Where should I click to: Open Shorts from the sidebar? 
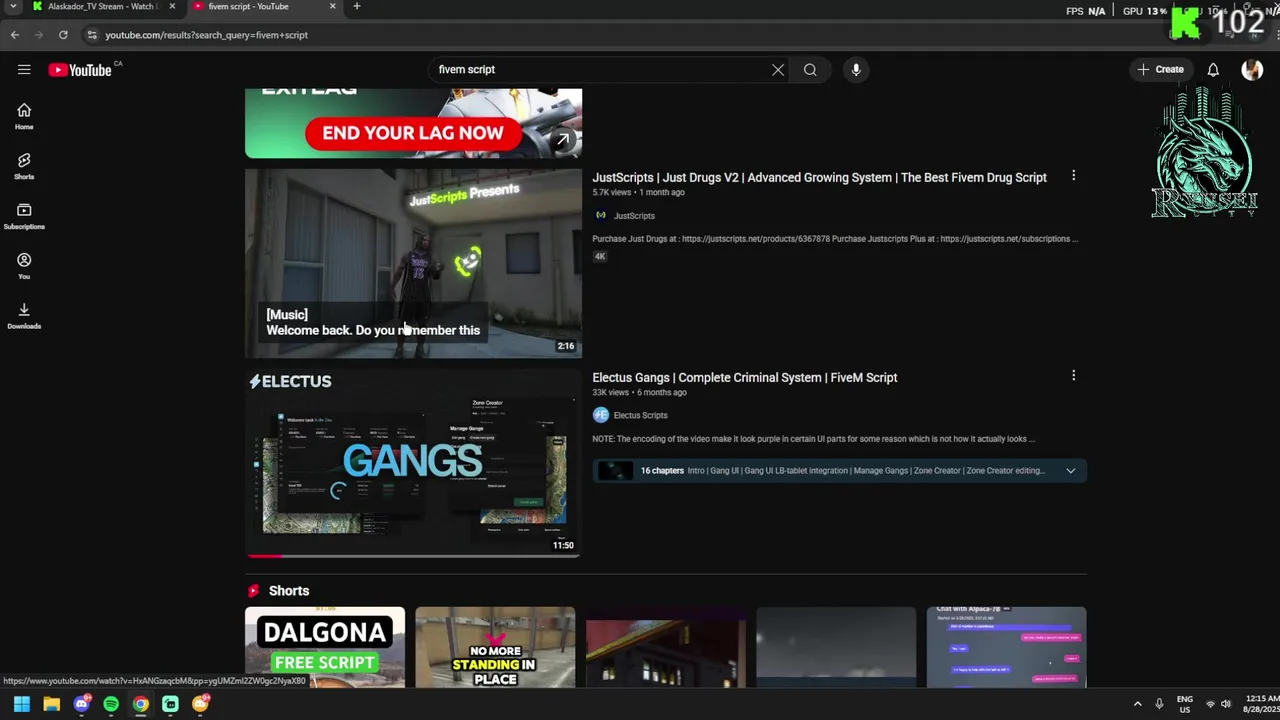[24, 167]
